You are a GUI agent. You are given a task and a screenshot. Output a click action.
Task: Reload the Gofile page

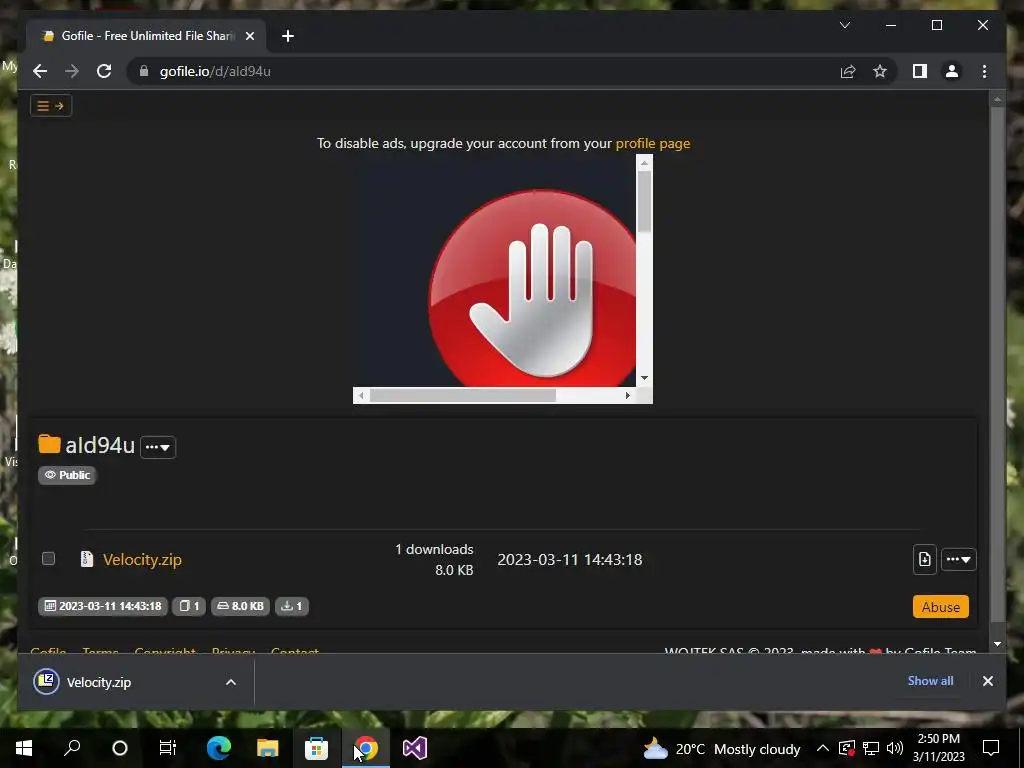[104, 71]
